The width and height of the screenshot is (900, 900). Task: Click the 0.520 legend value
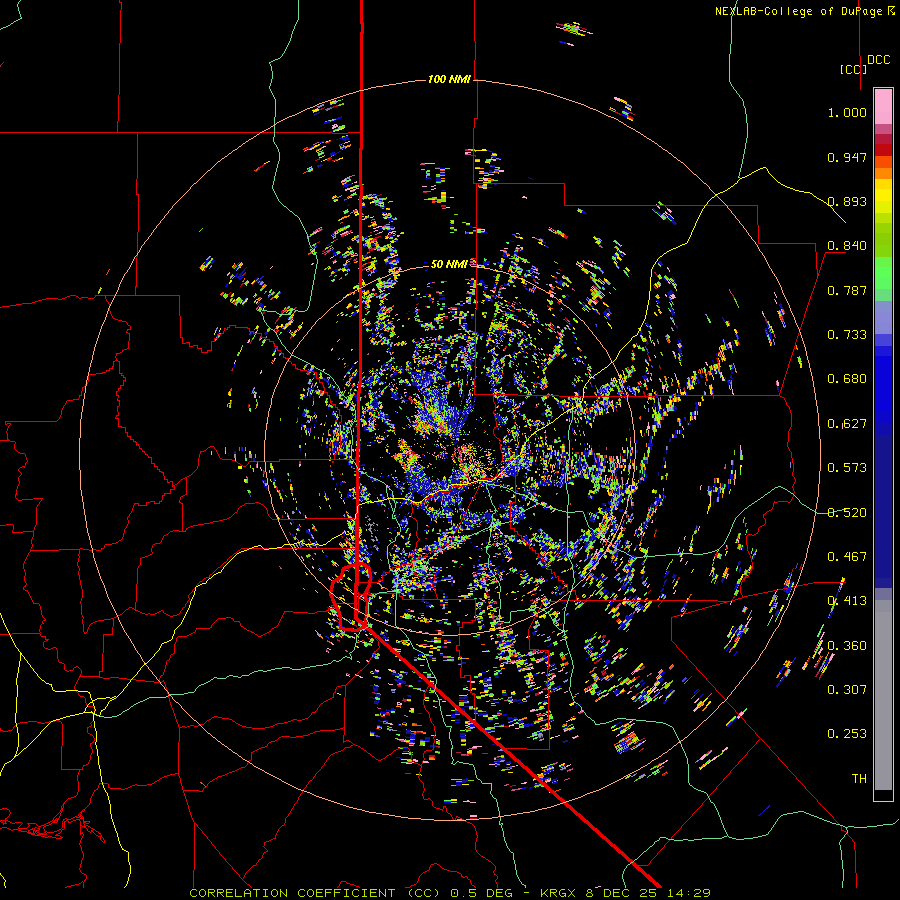tap(847, 513)
